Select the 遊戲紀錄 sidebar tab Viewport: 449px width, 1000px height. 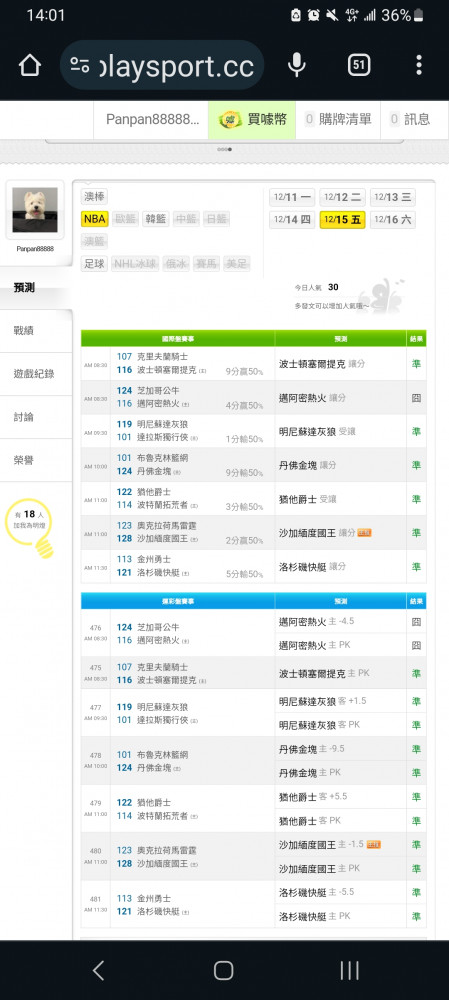(x=34, y=374)
